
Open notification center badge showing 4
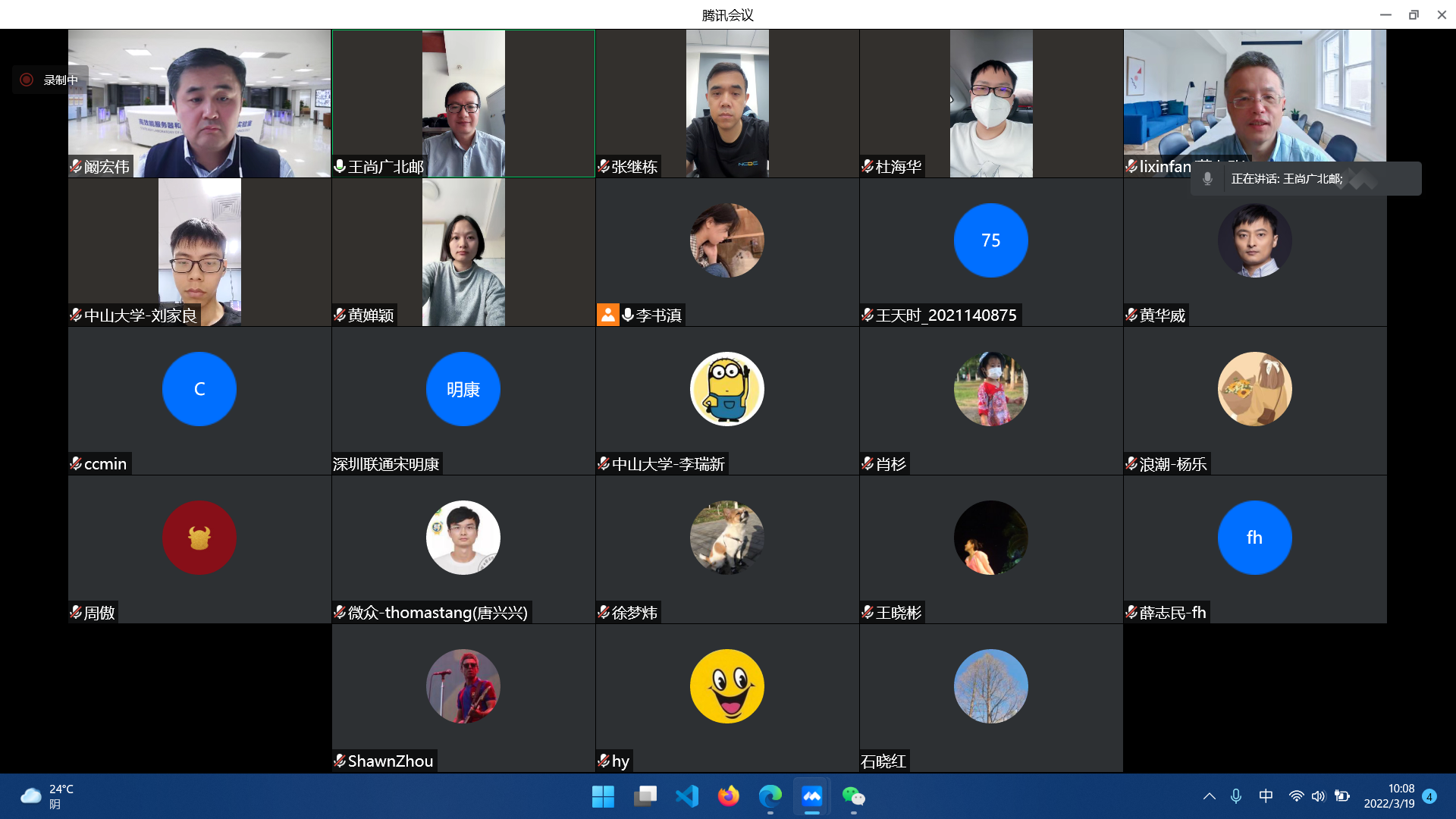(1429, 796)
